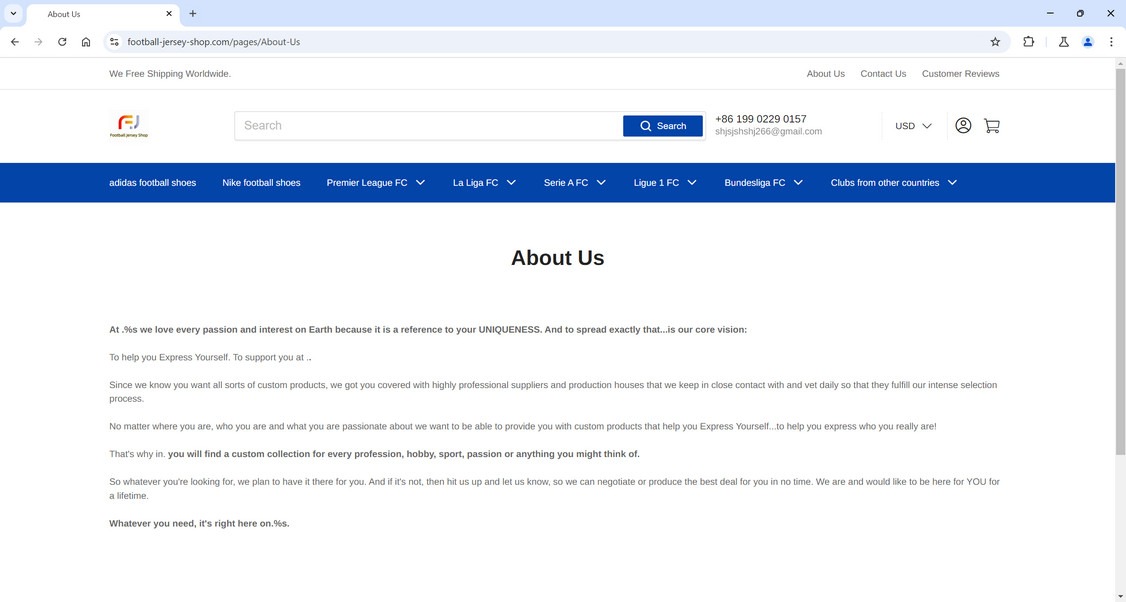Open the user account icon
Viewport: 1126px width, 602px height.
pos(963,126)
